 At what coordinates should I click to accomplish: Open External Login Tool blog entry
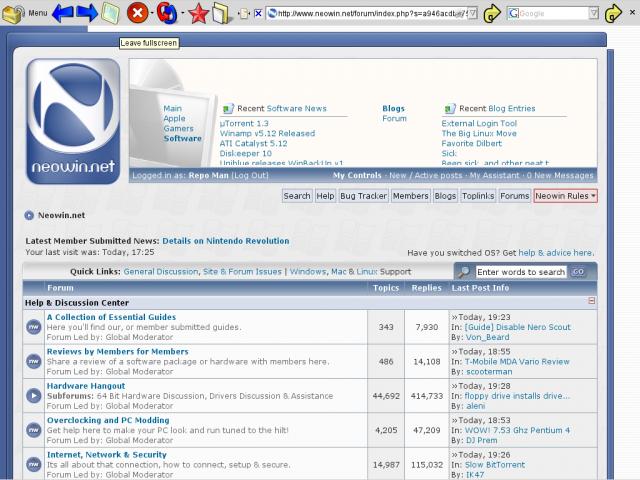(x=479, y=123)
